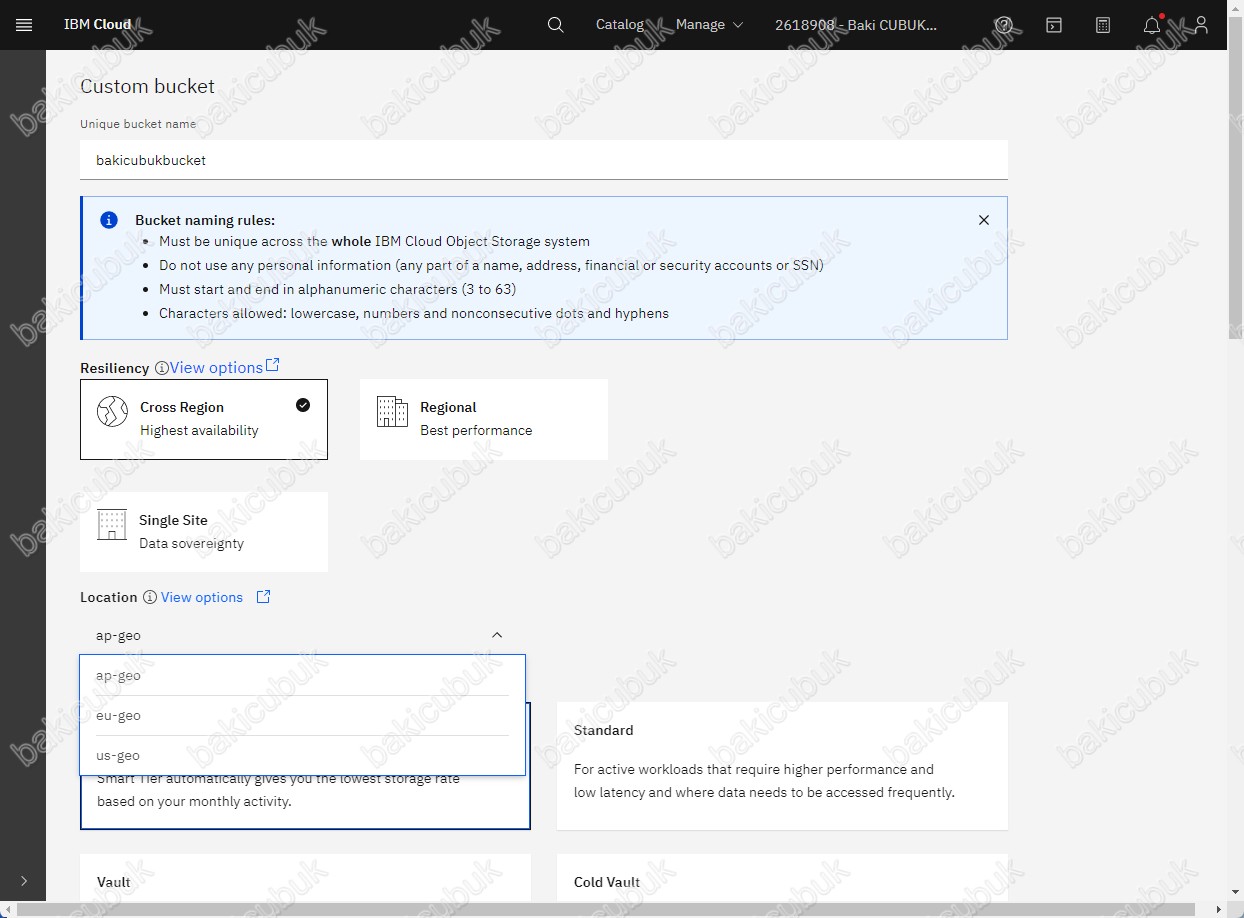Open the cost estimator calculator icon
The height and width of the screenshot is (918, 1244).
(x=1103, y=25)
